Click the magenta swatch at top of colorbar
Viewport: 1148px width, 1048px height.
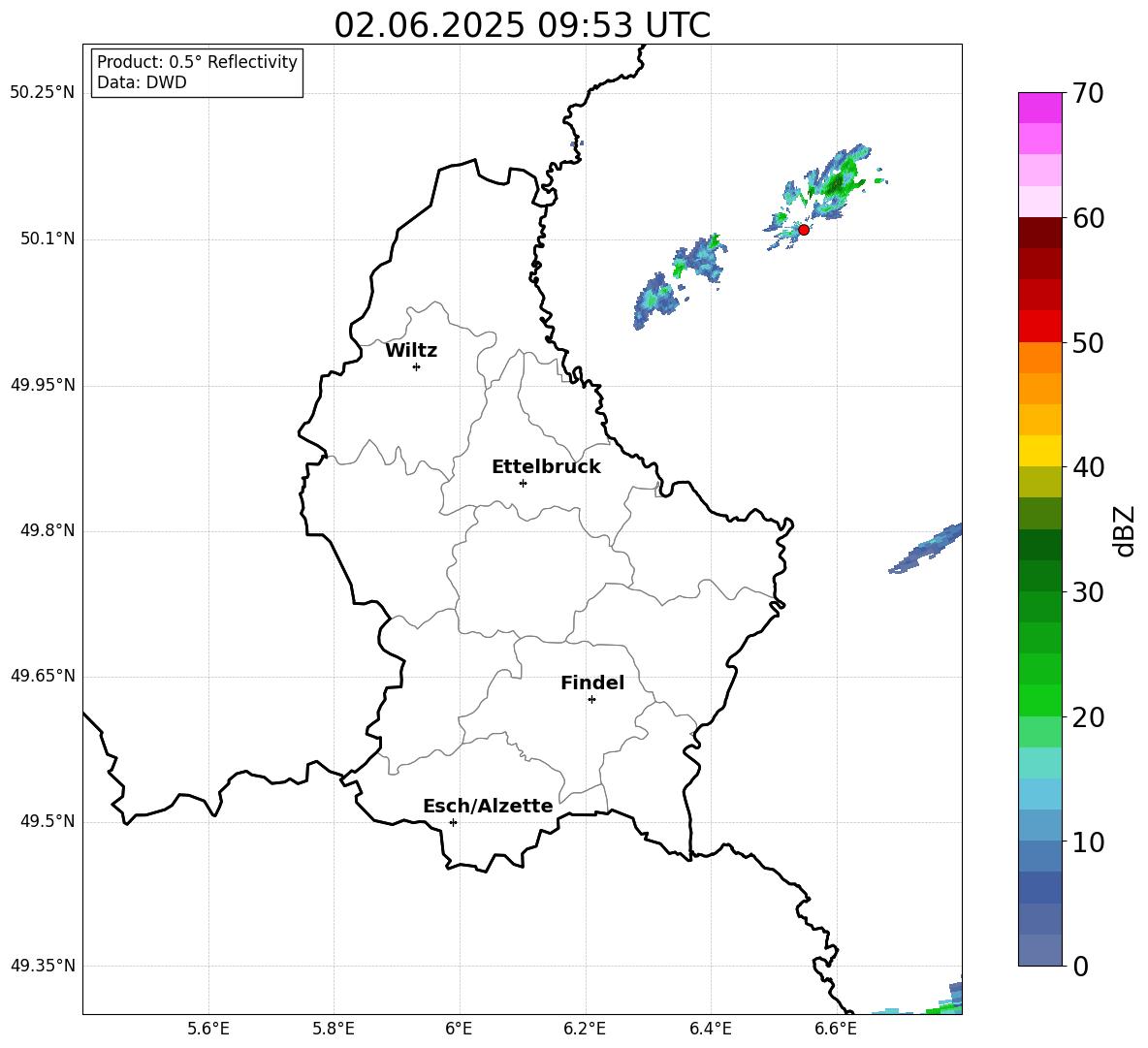[1039, 108]
